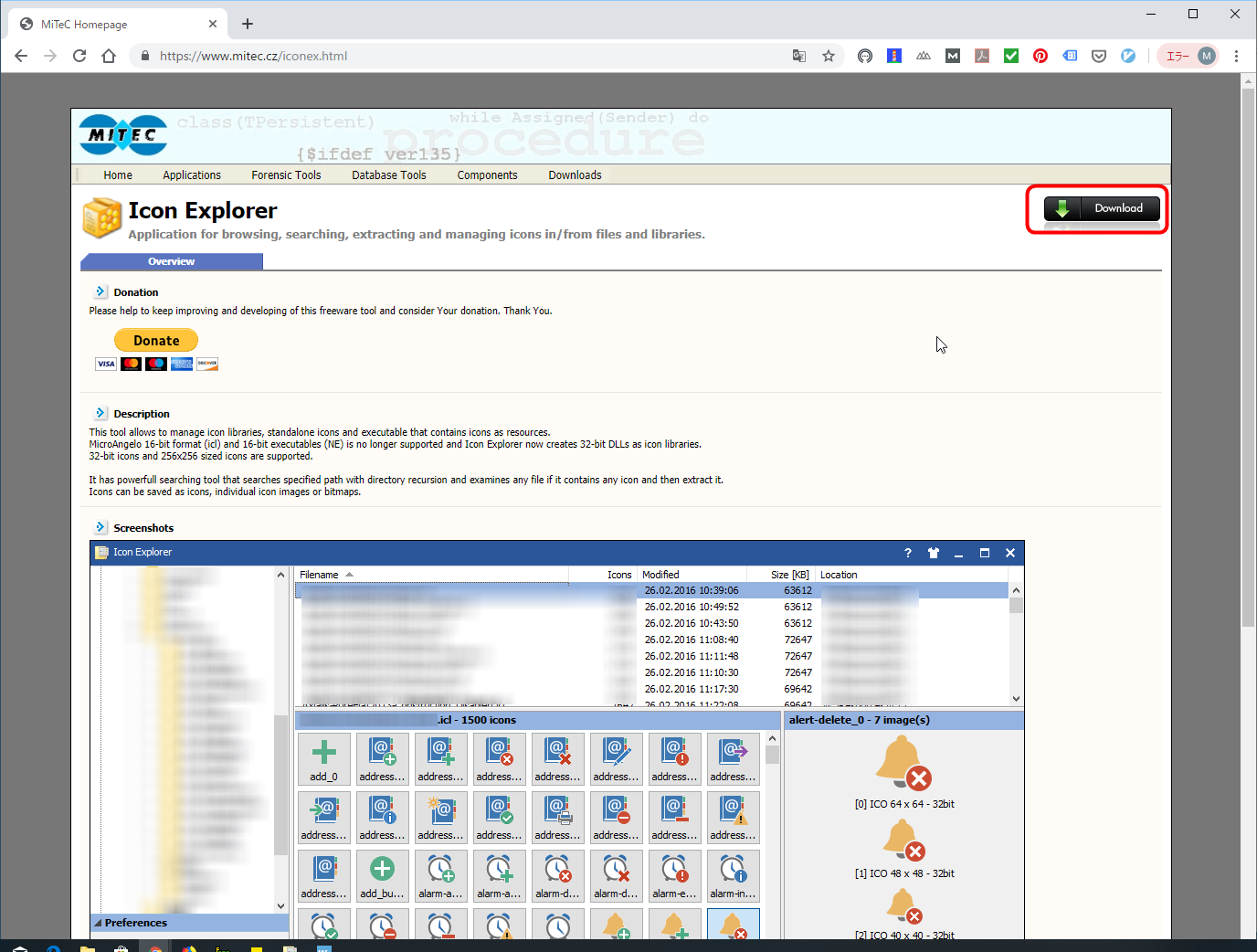Click the help question mark in Icon Explorer titlebar
This screenshot has height=952, width=1257.
pyautogui.click(x=907, y=553)
